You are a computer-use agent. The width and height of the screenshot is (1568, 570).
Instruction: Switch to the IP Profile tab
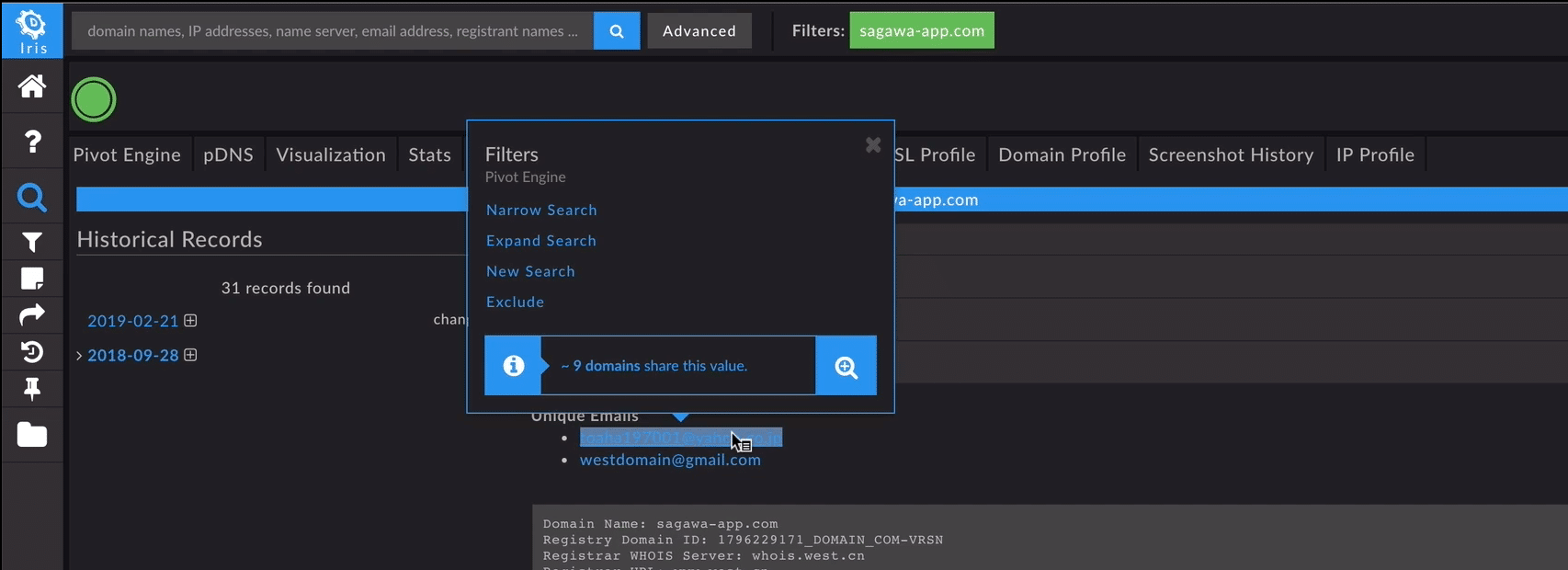1375,154
